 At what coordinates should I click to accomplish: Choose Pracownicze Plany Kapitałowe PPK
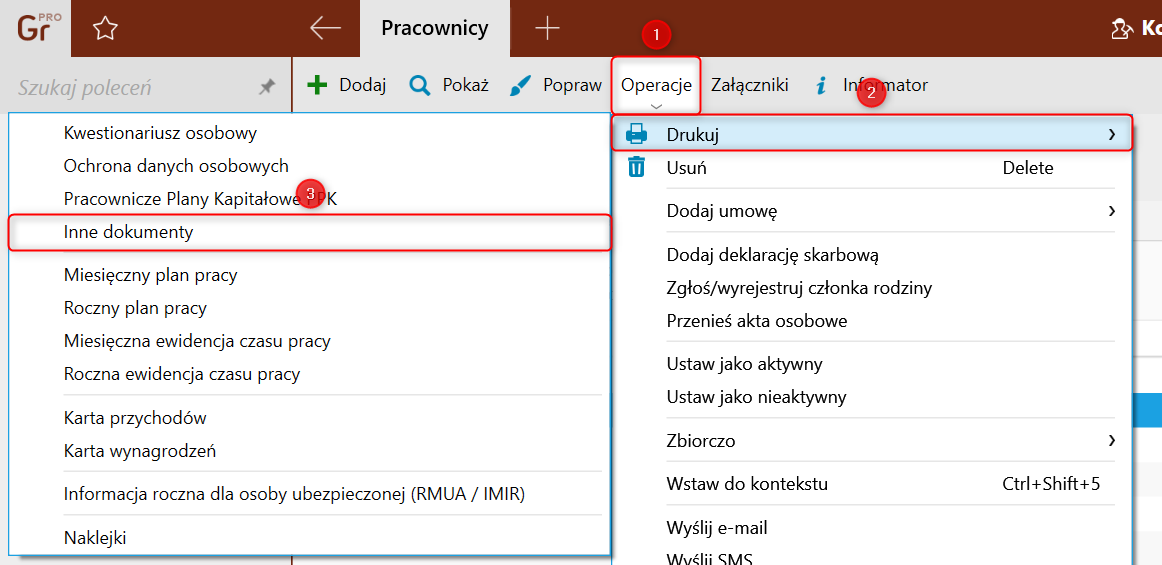309,199
